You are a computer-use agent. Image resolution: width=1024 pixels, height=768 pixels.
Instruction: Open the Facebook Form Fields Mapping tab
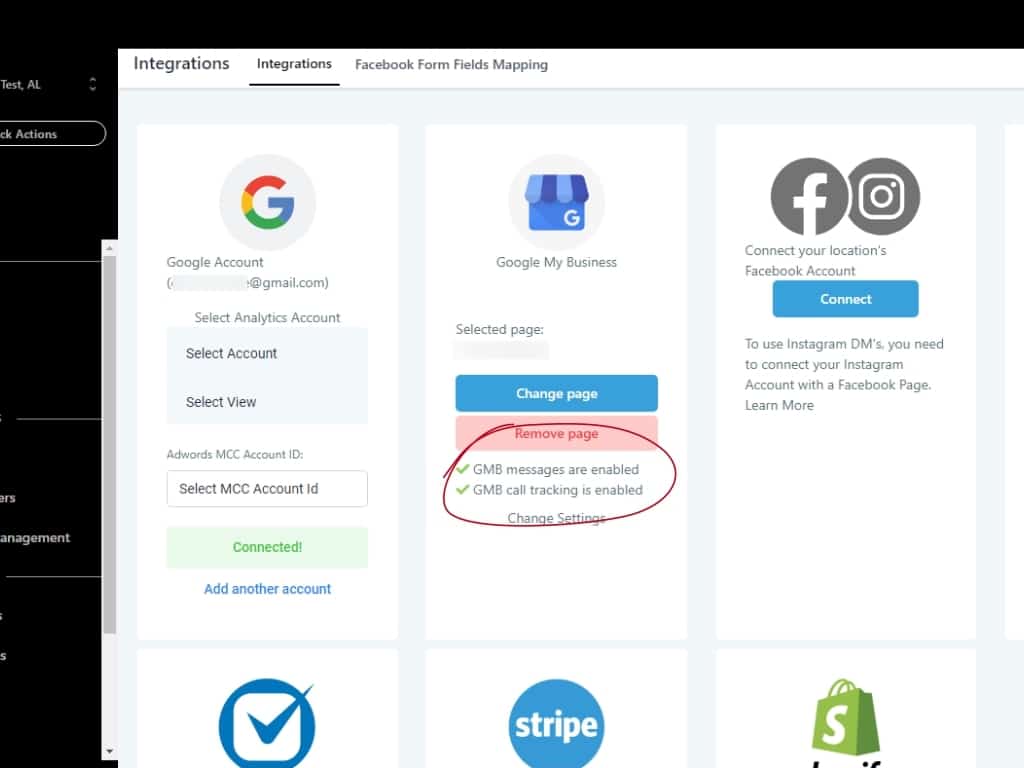(x=451, y=64)
